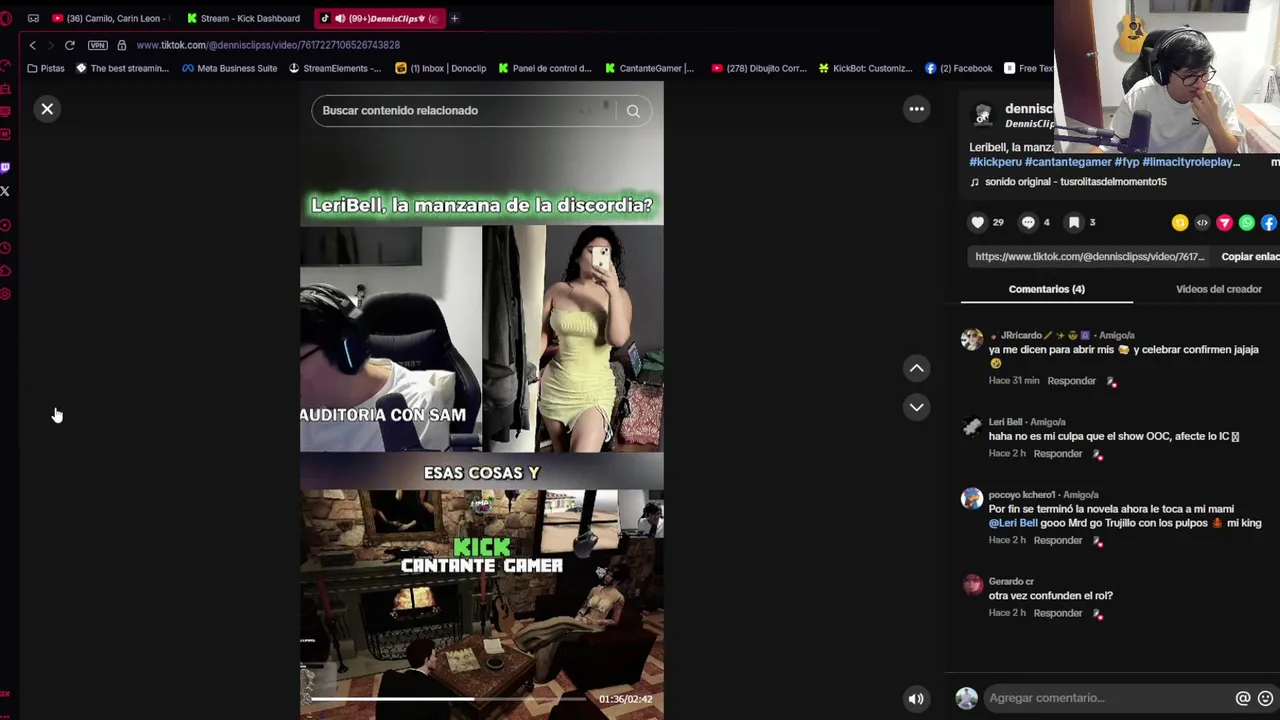
Task: Save video with bookmark icon
Action: click(1073, 222)
